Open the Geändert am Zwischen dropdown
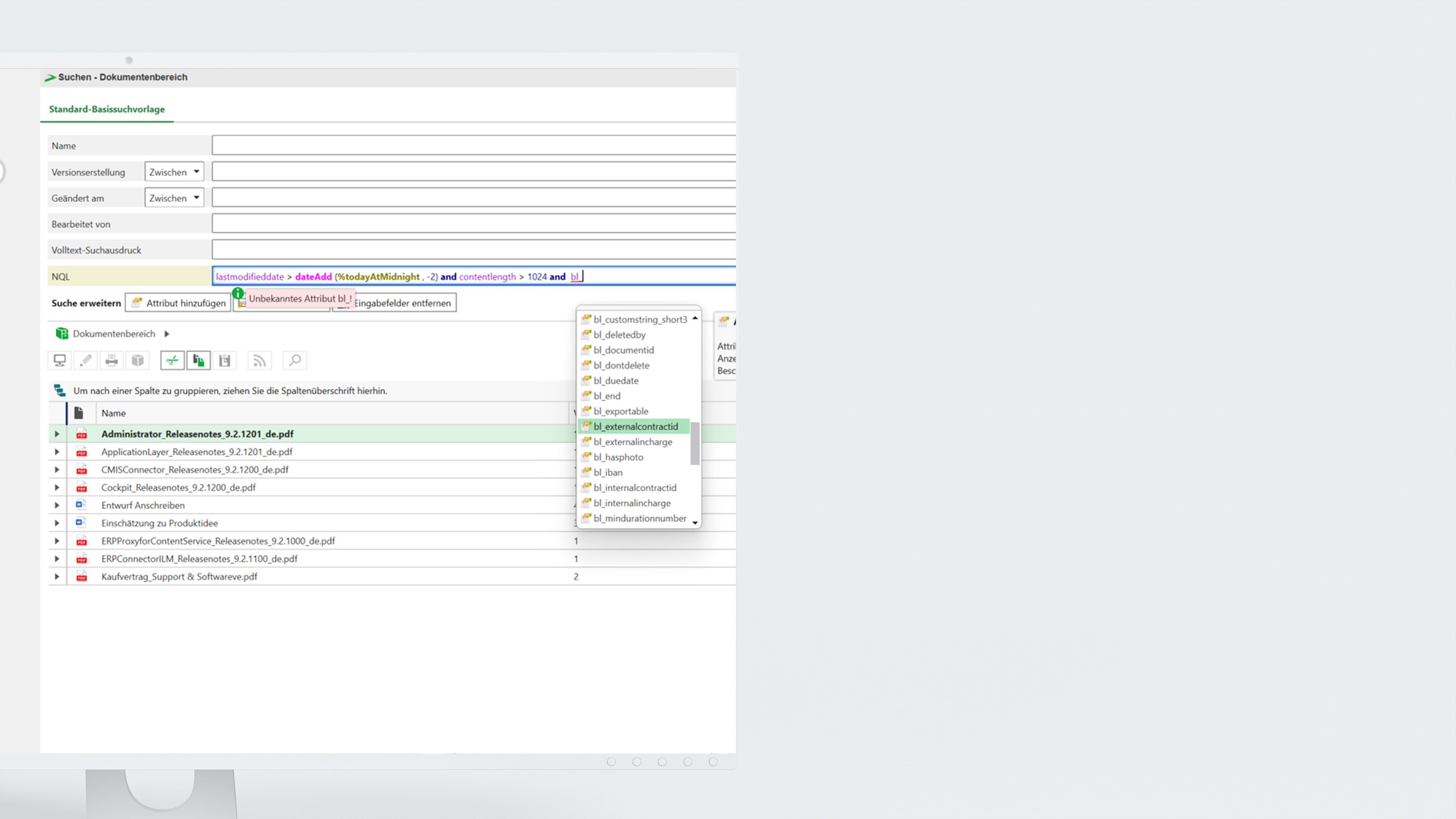The image size is (1456, 819). click(174, 198)
